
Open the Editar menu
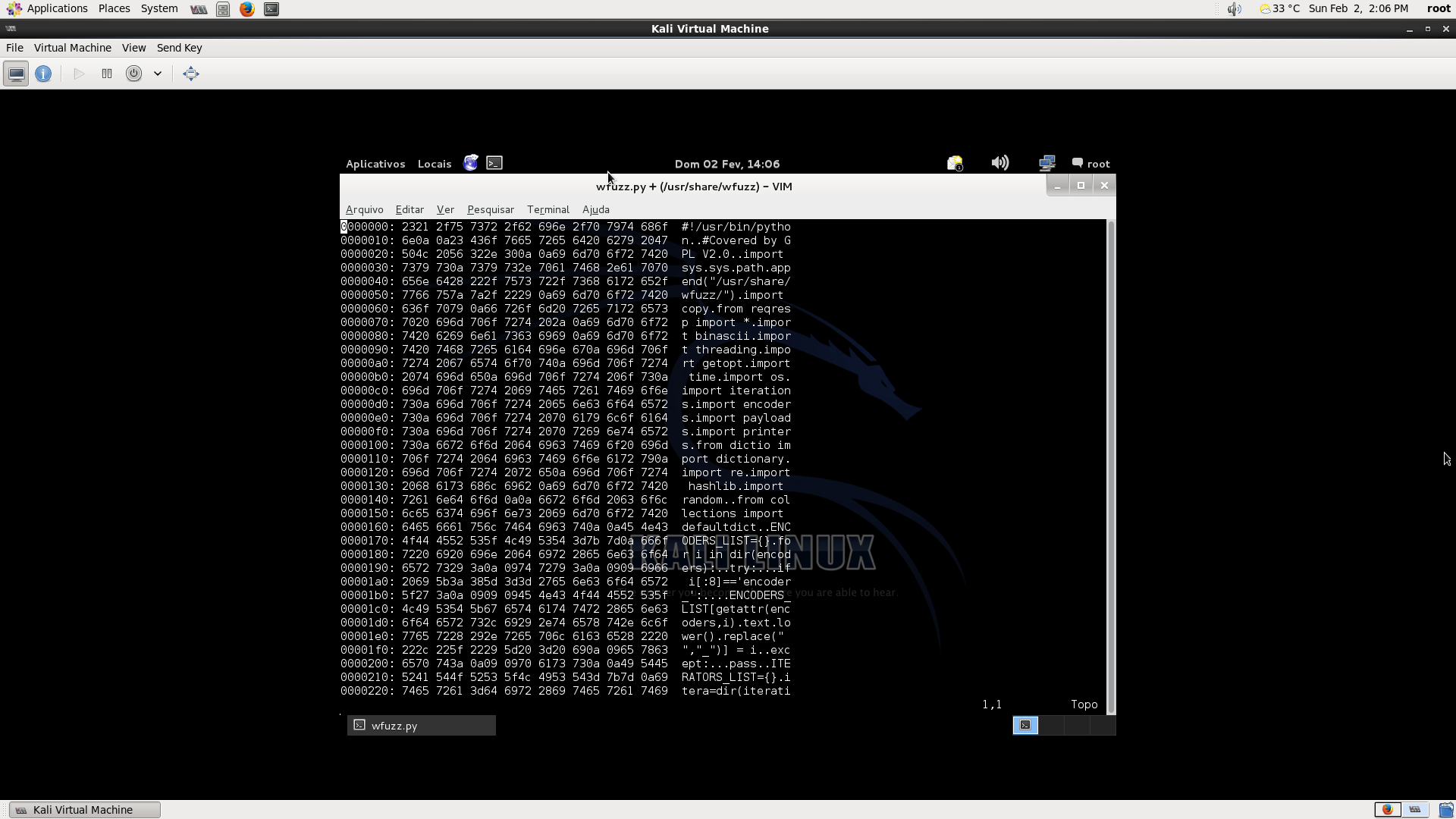click(x=409, y=209)
